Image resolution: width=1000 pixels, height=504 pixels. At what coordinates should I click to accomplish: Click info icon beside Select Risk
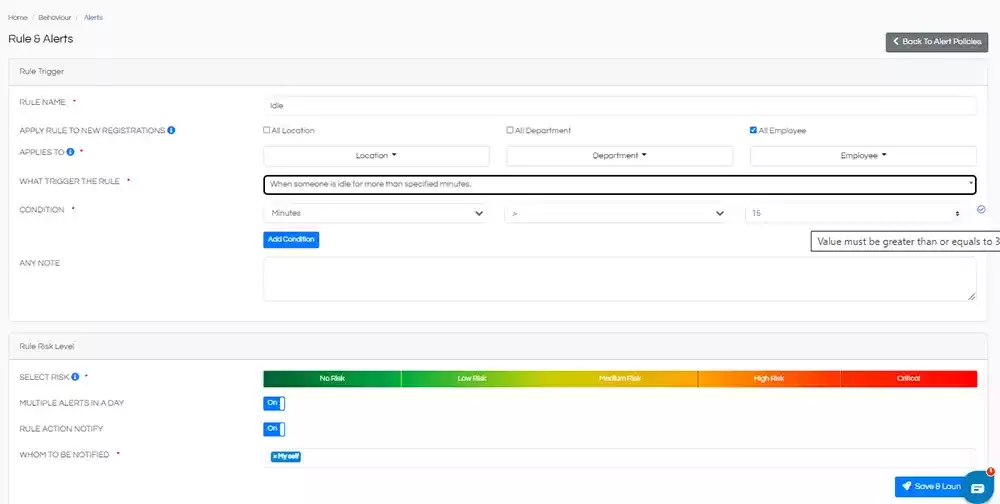[76, 377]
